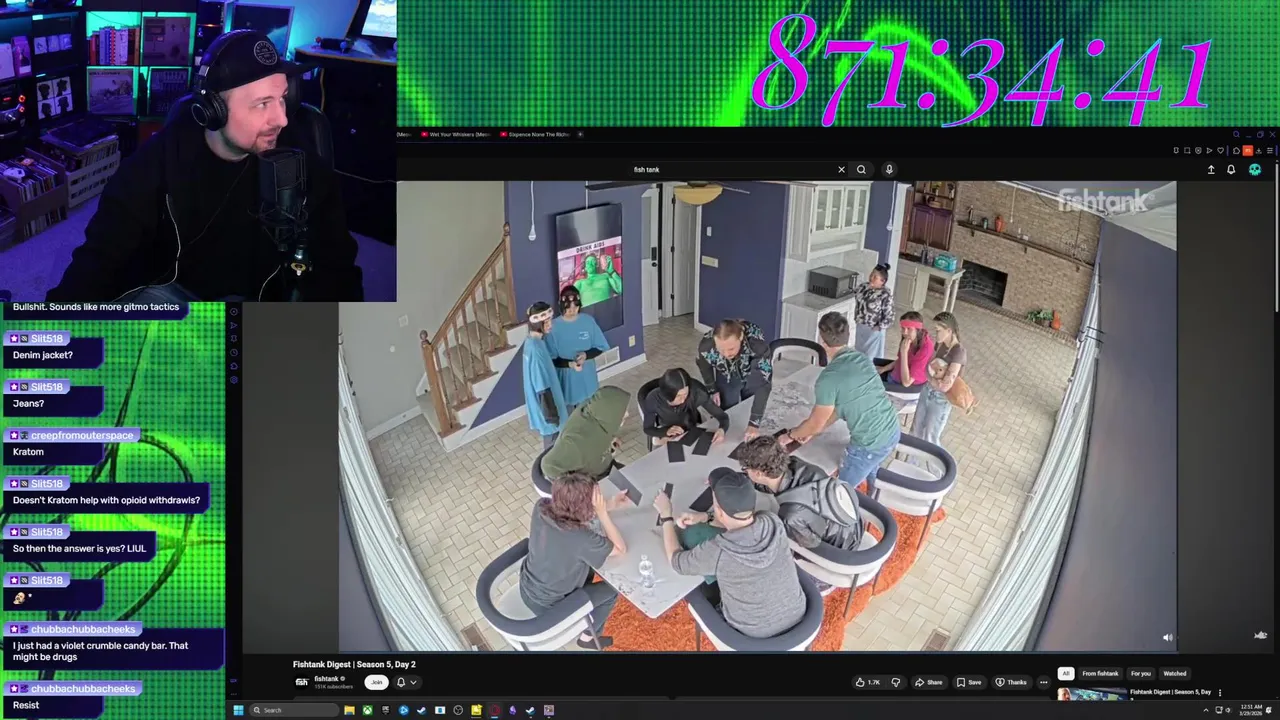This screenshot has width=1280, height=720.
Task: Click the icon at the video's lower-right corner
Action: 1261,635
